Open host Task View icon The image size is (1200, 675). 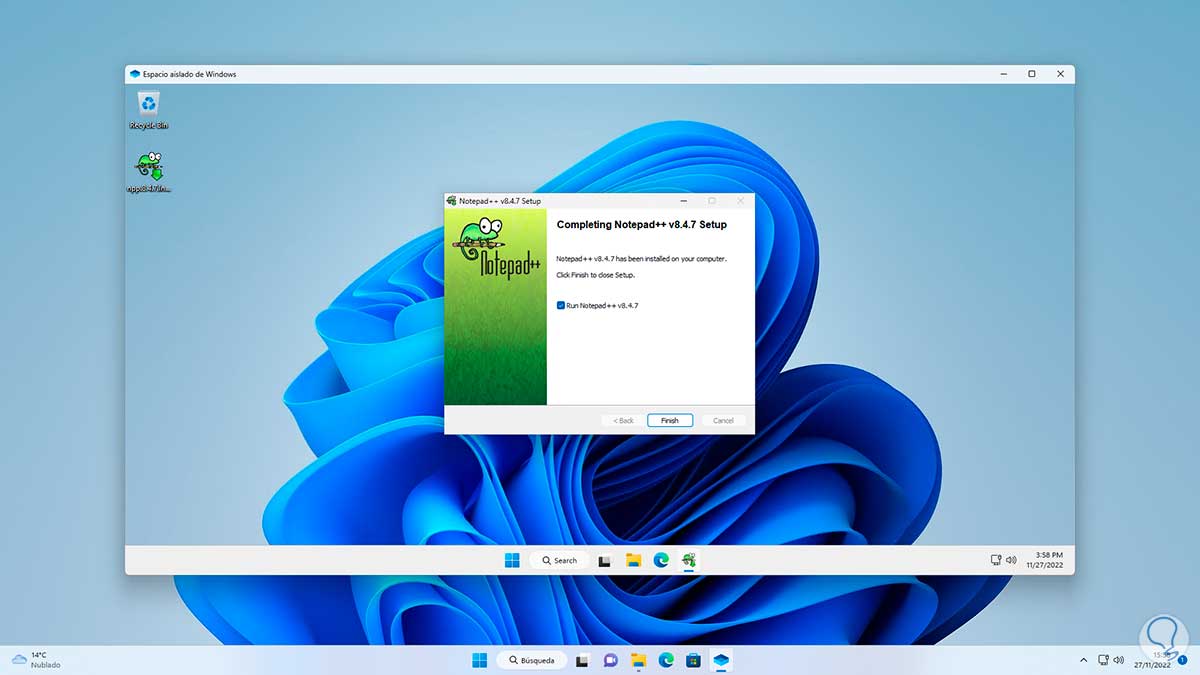tap(583, 660)
